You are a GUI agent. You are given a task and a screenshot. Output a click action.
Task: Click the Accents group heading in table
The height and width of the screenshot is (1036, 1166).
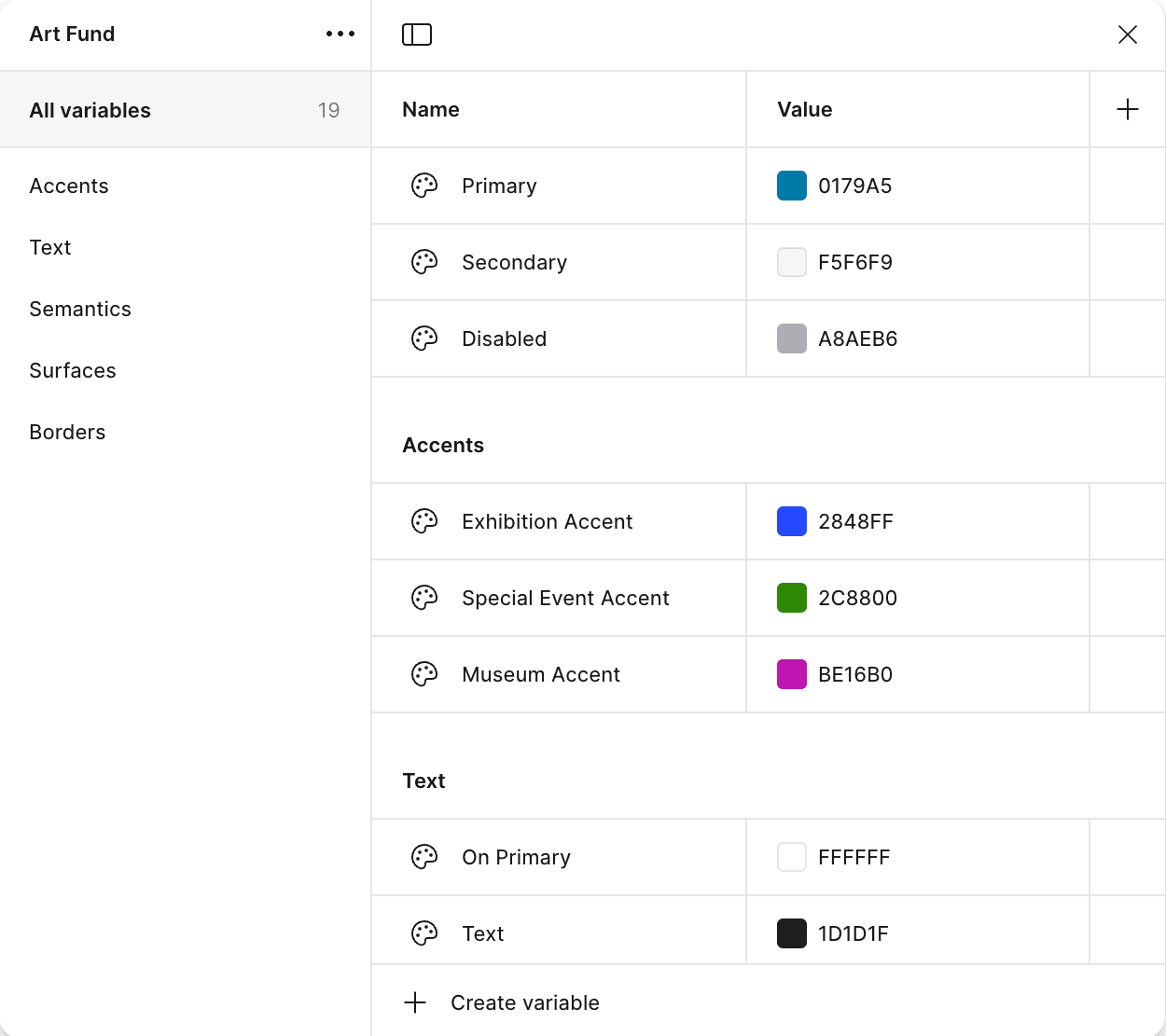click(443, 445)
